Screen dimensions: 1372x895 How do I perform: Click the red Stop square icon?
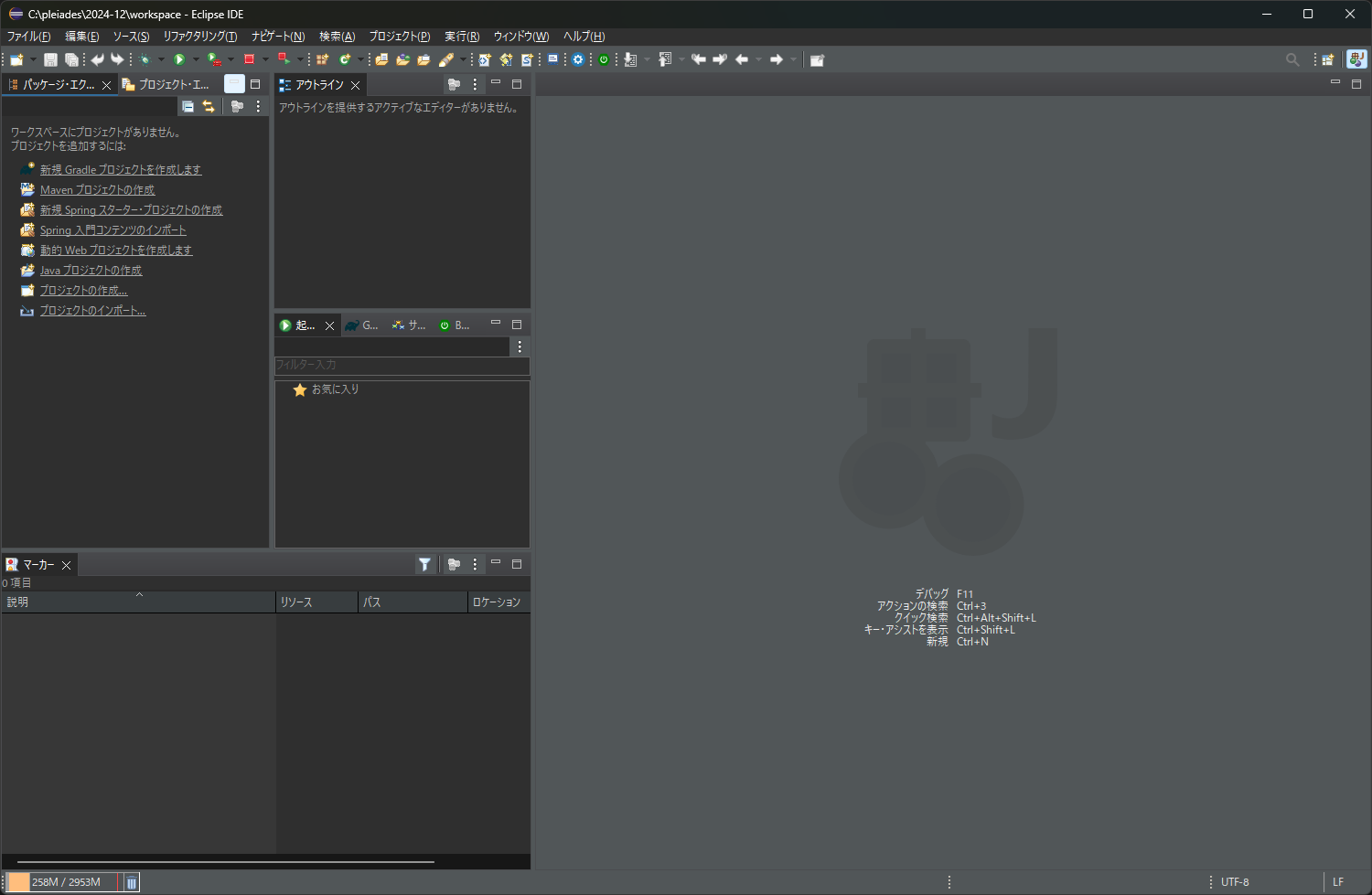click(x=249, y=59)
